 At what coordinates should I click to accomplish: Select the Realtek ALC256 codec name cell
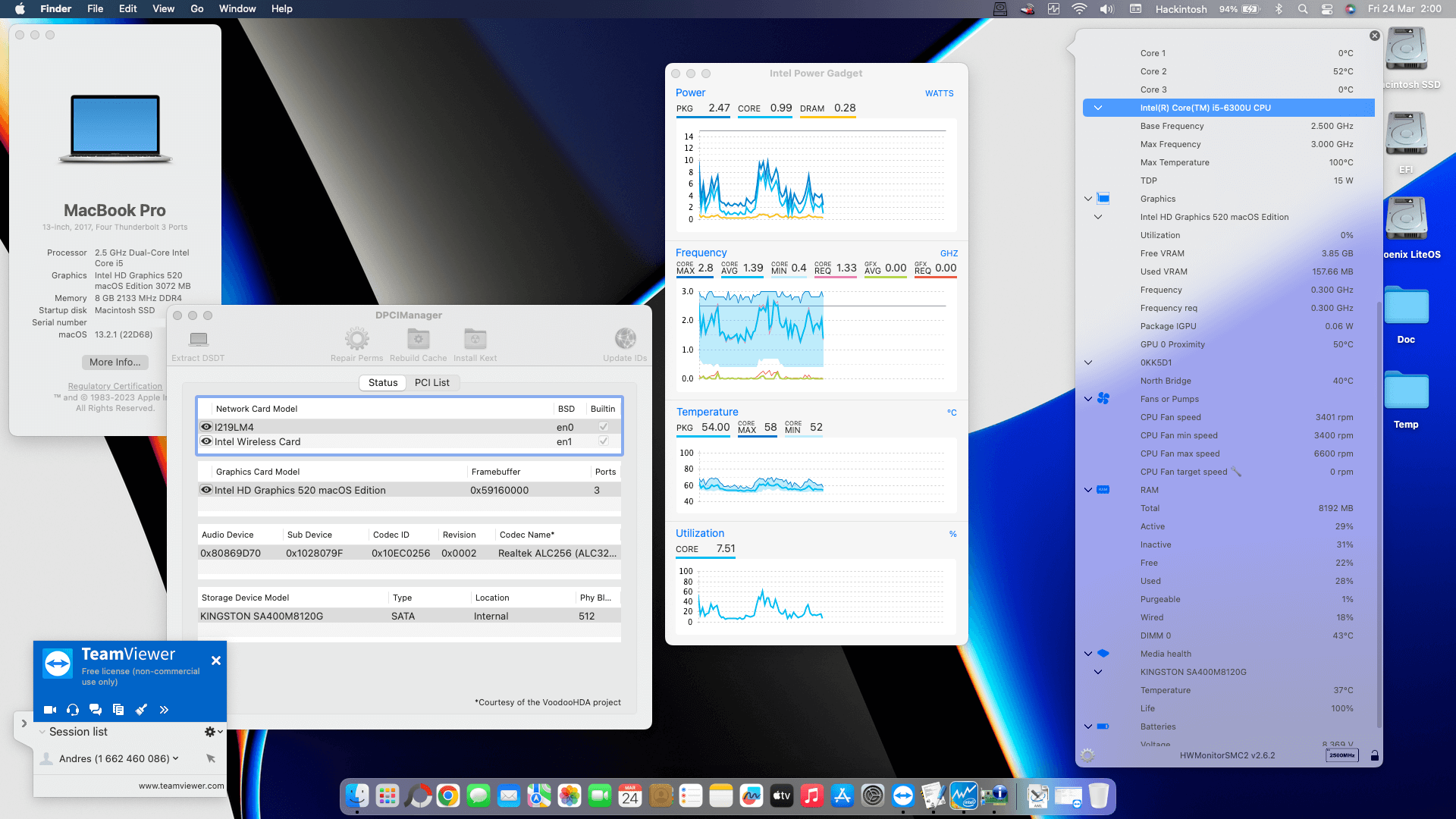557,553
